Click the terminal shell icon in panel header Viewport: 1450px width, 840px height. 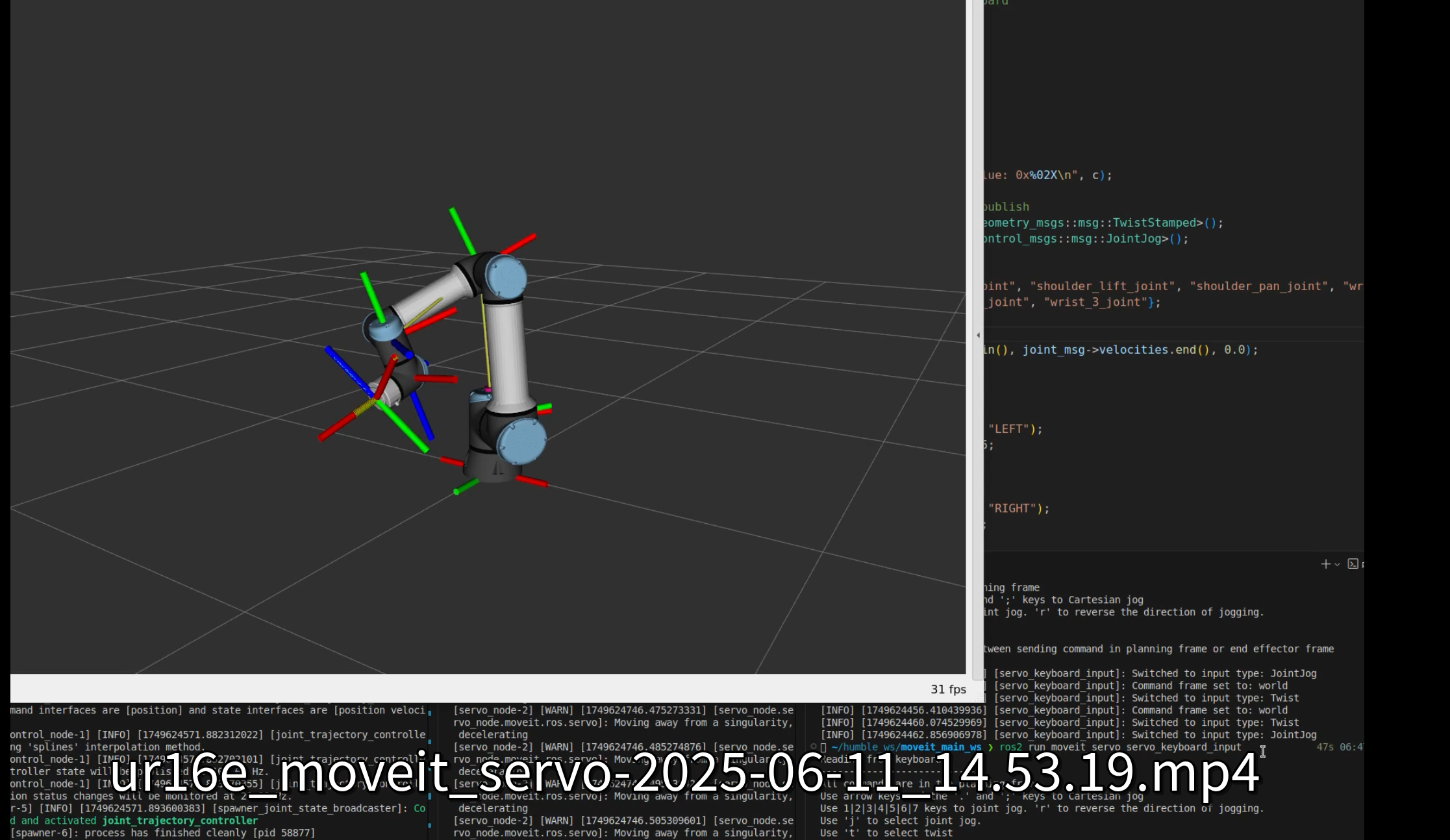pyautogui.click(x=1353, y=564)
